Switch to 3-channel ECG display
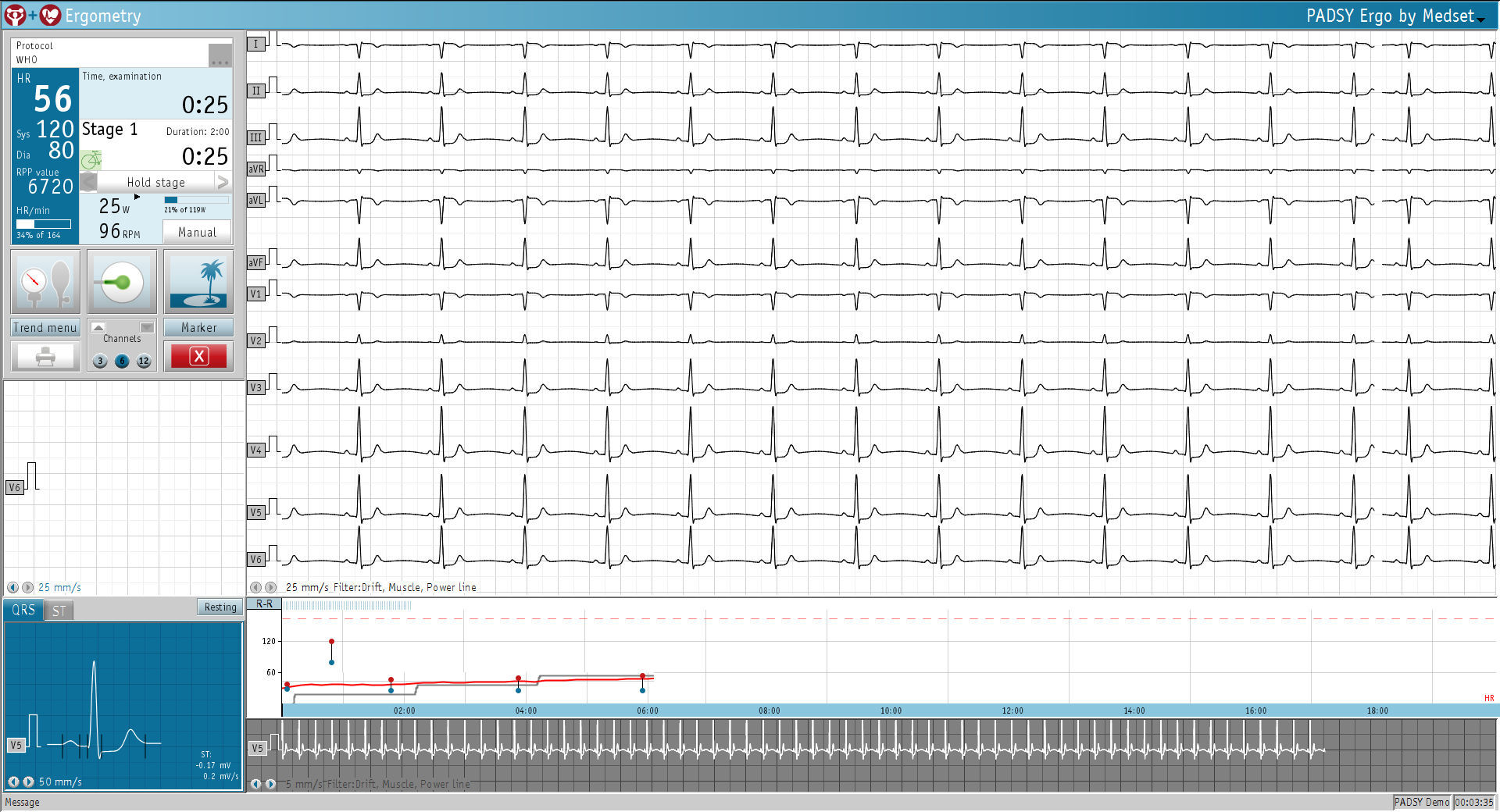 pos(100,361)
